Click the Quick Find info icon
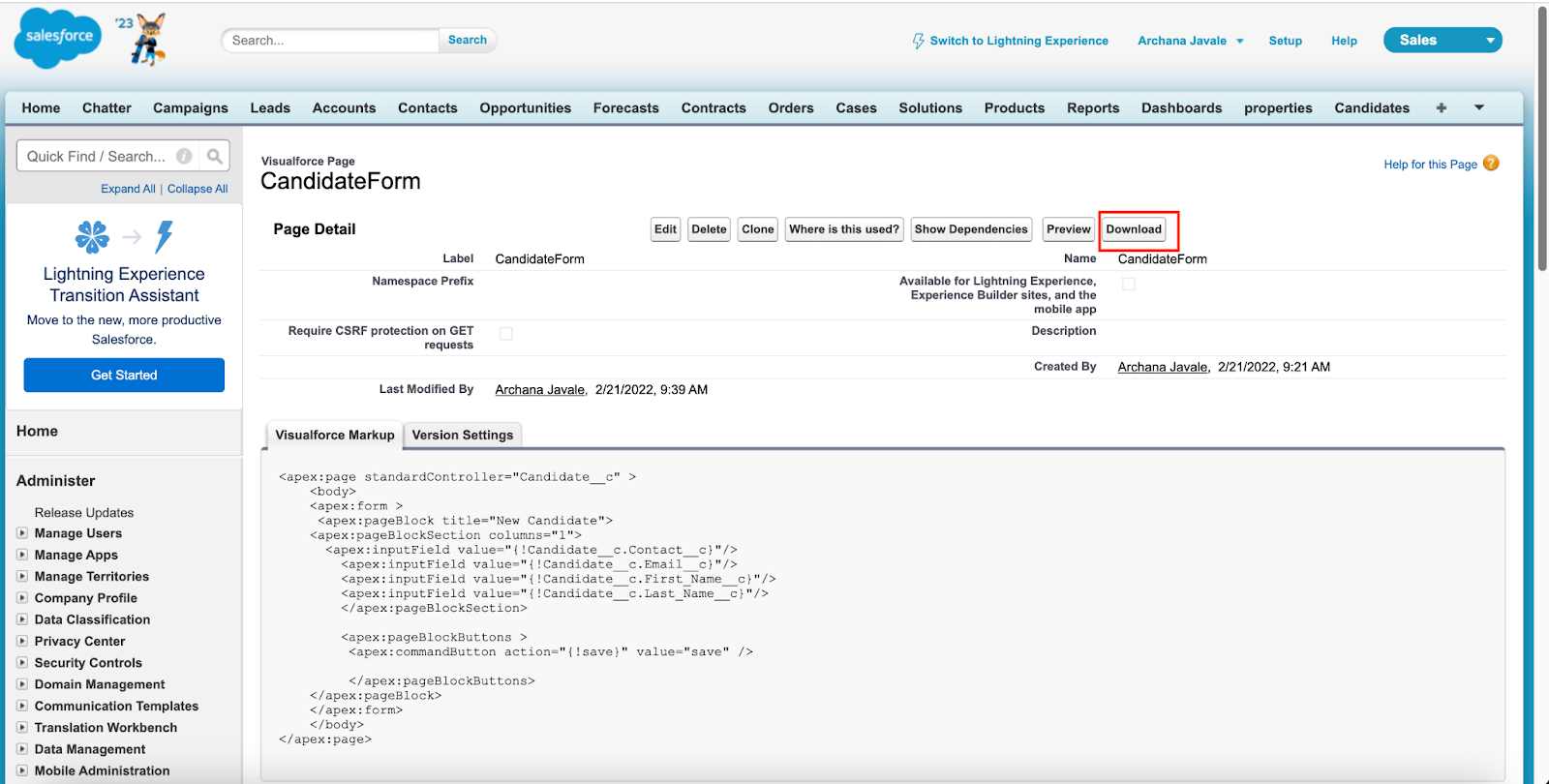Image resolution: width=1549 pixels, height=784 pixels. (x=184, y=156)
